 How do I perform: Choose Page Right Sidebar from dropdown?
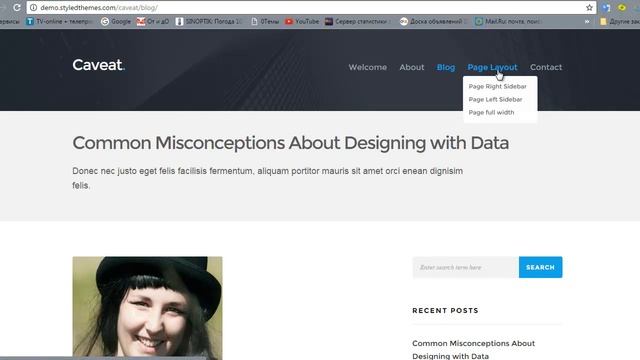(497, 87)
